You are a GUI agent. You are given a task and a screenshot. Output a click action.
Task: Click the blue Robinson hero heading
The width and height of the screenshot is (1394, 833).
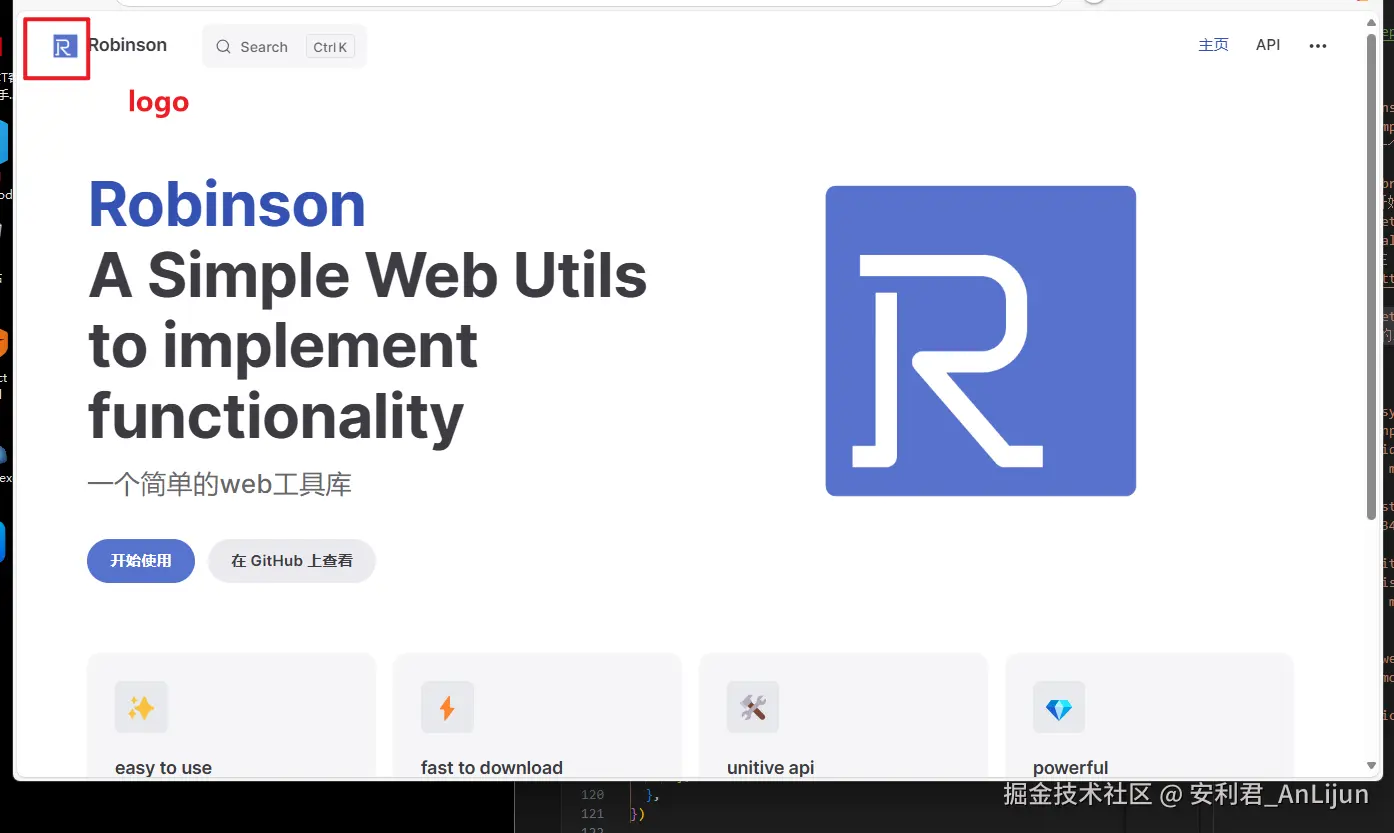(x=227, y=204)
